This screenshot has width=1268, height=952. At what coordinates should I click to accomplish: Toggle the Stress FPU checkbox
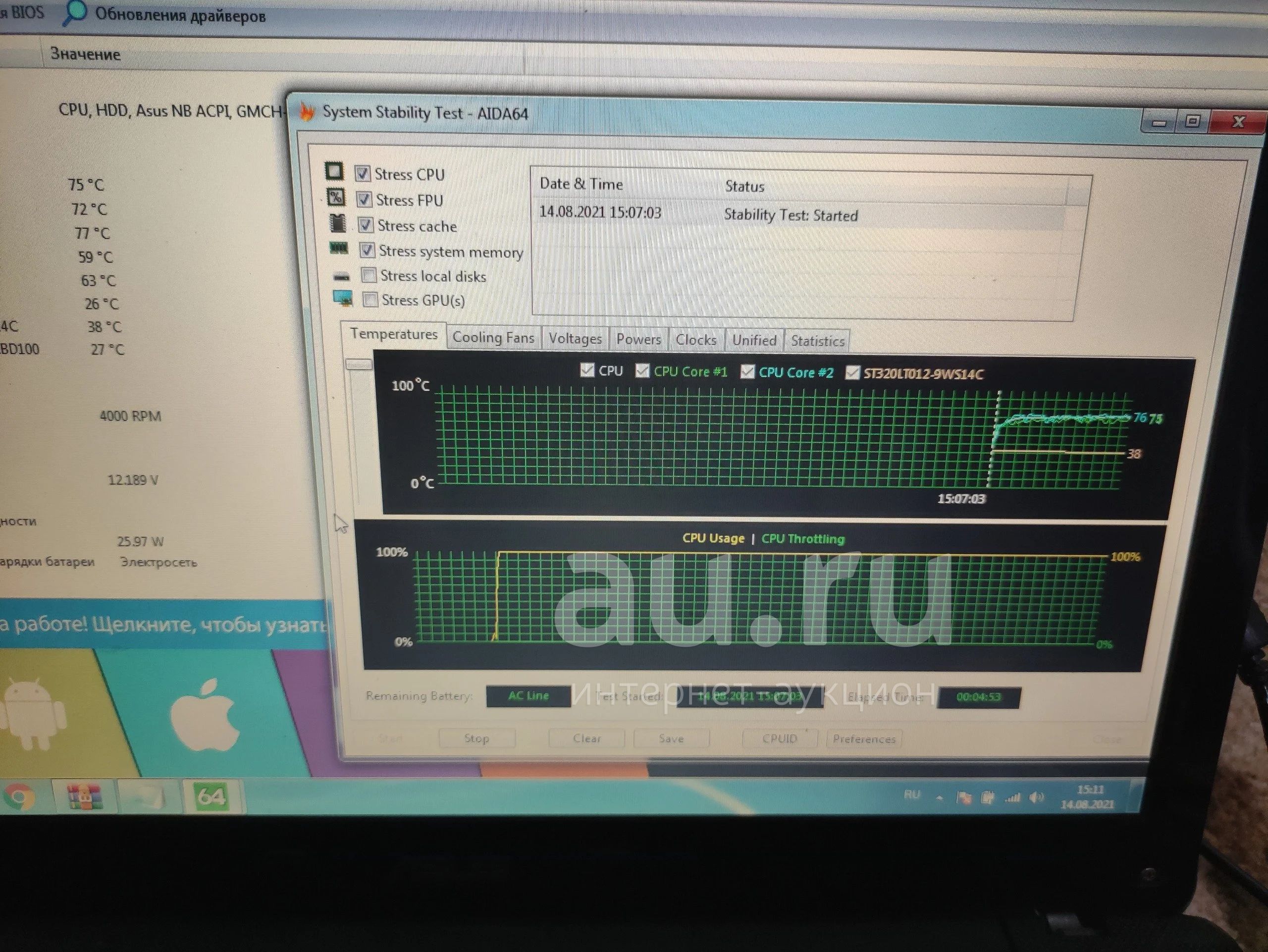[x=364, y=199]
